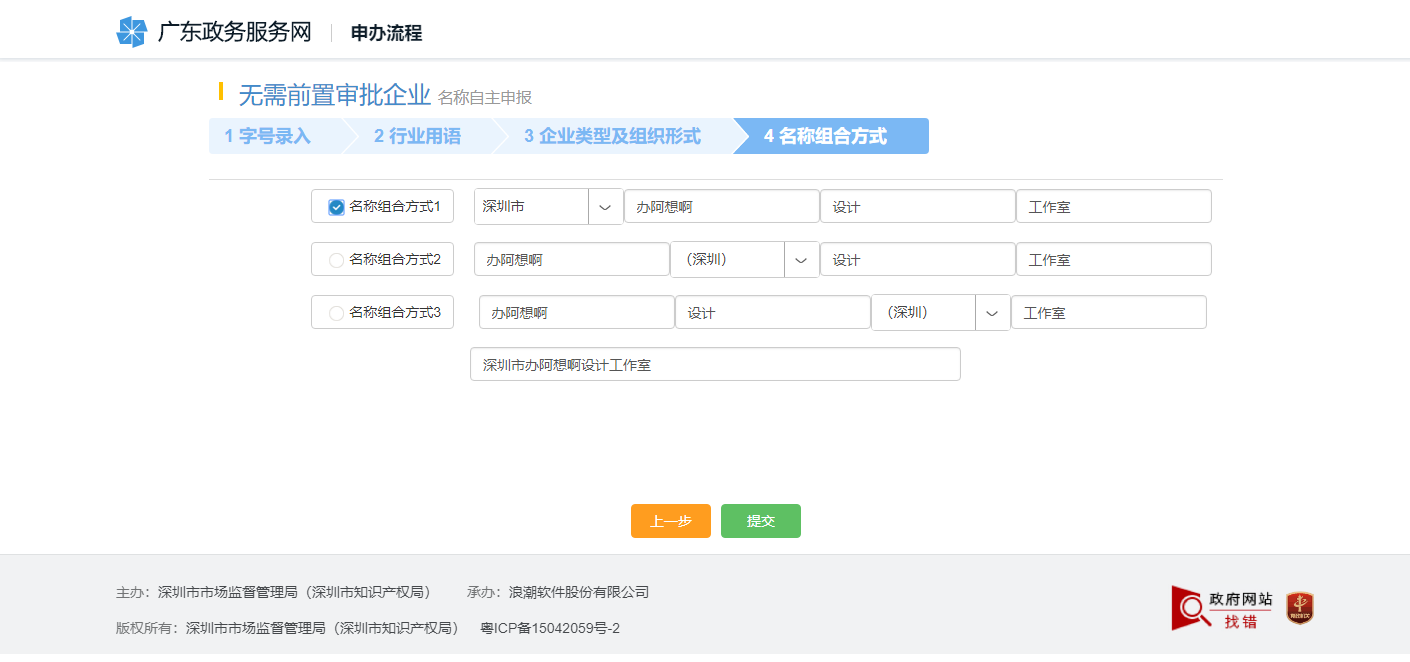Choose name combination option 3 radio button
Screen dimensions: 1410x662
point(336,313)
